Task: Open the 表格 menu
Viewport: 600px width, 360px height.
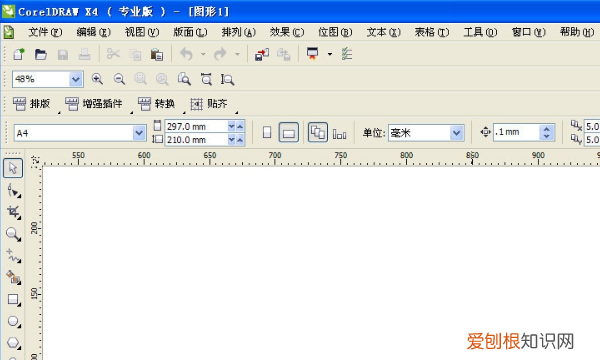Action: pos(432,32)
